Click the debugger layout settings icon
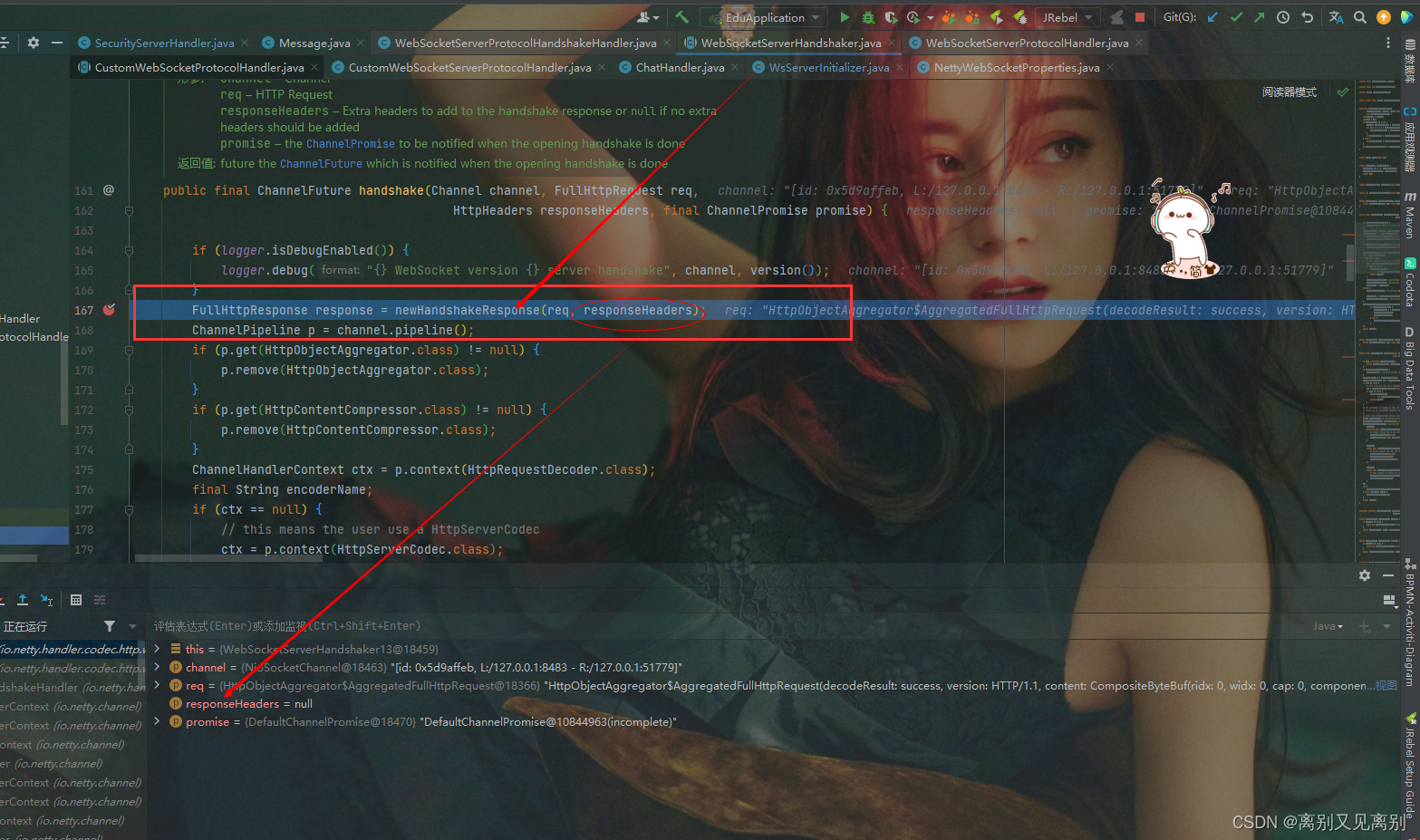 coord(1389,600)
